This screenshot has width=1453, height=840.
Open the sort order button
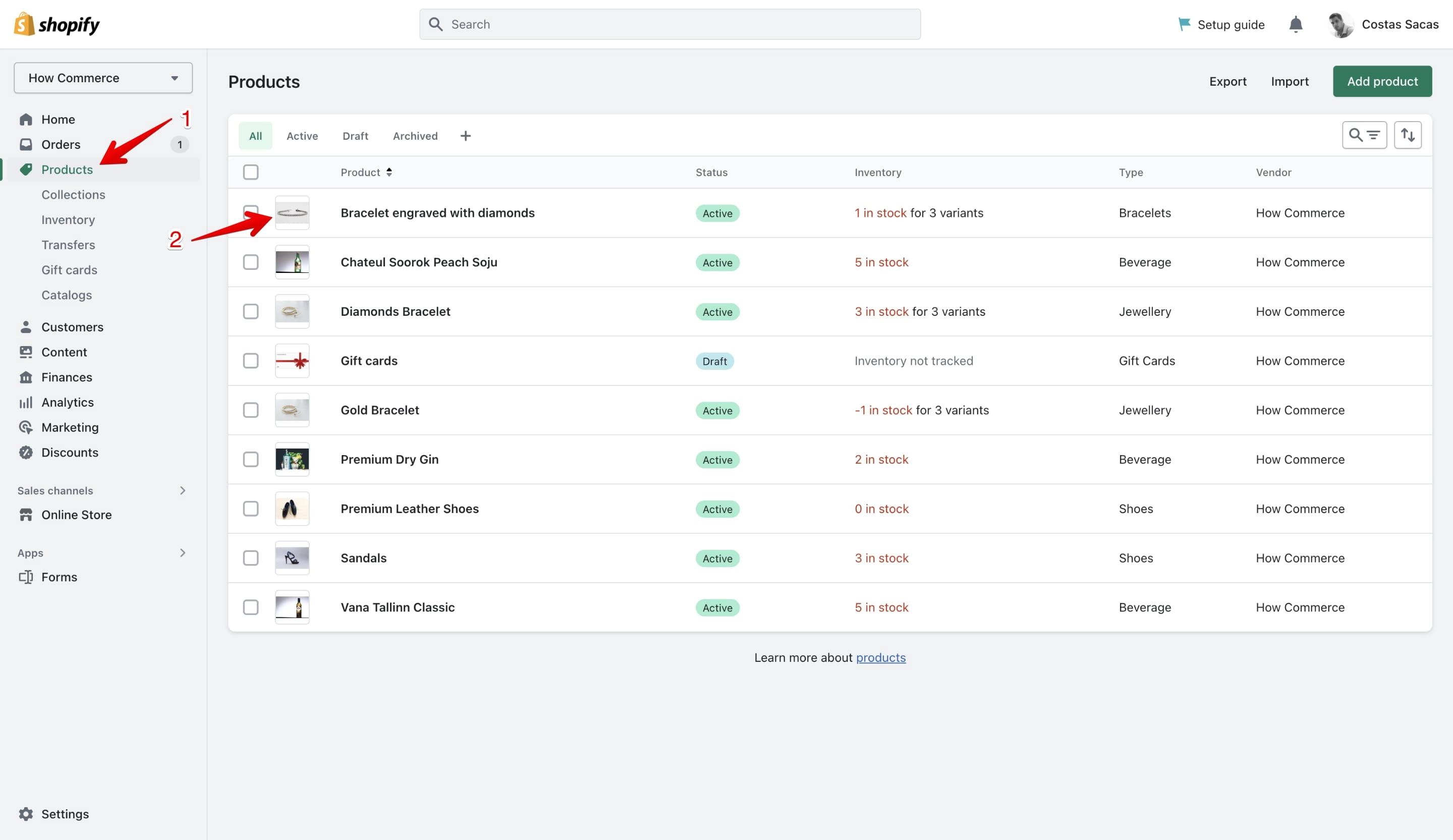[x=1408, y=135]
